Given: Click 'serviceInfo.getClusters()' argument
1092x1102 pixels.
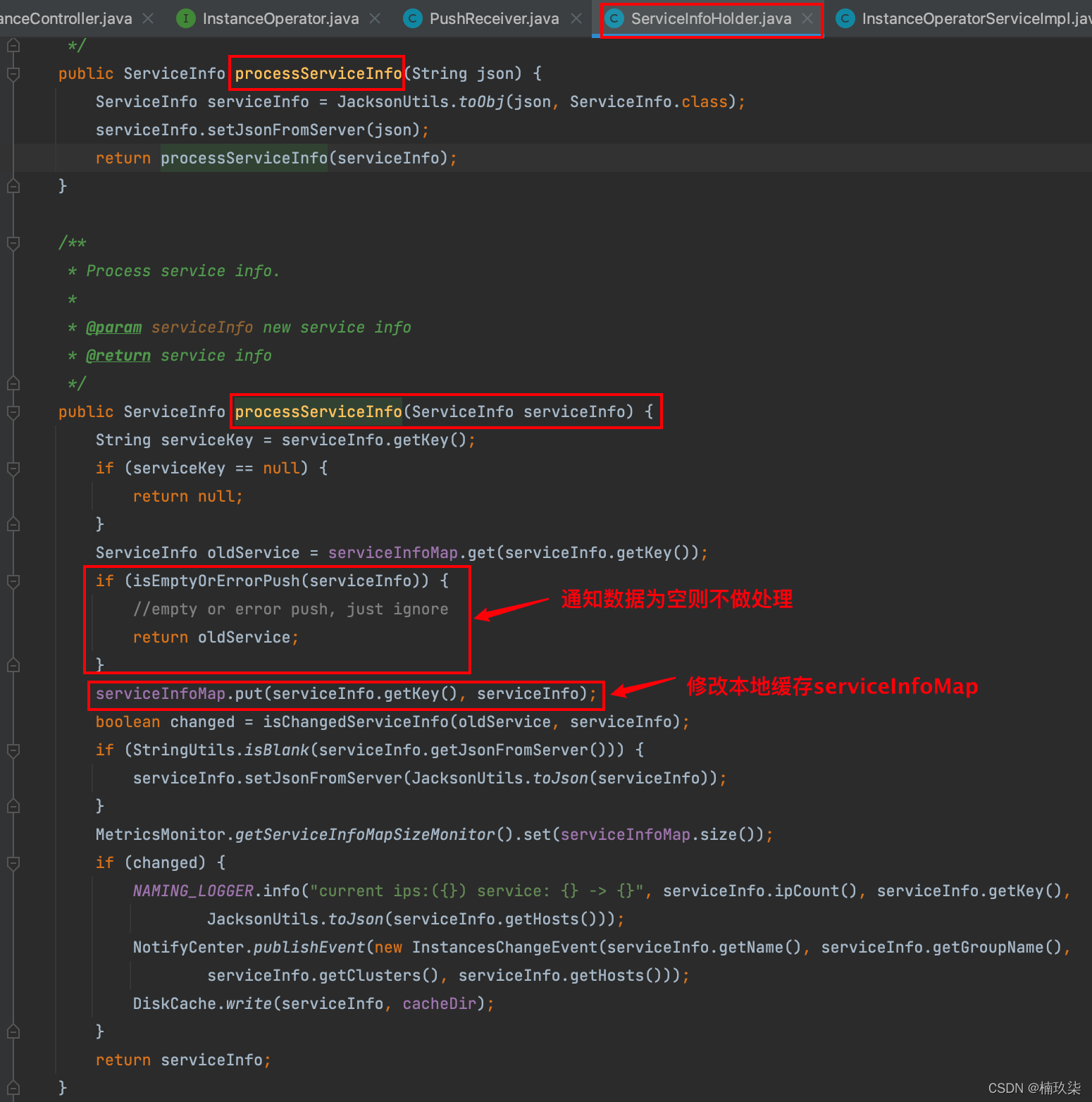Looking at the screenshot, I should click(323, 975).
